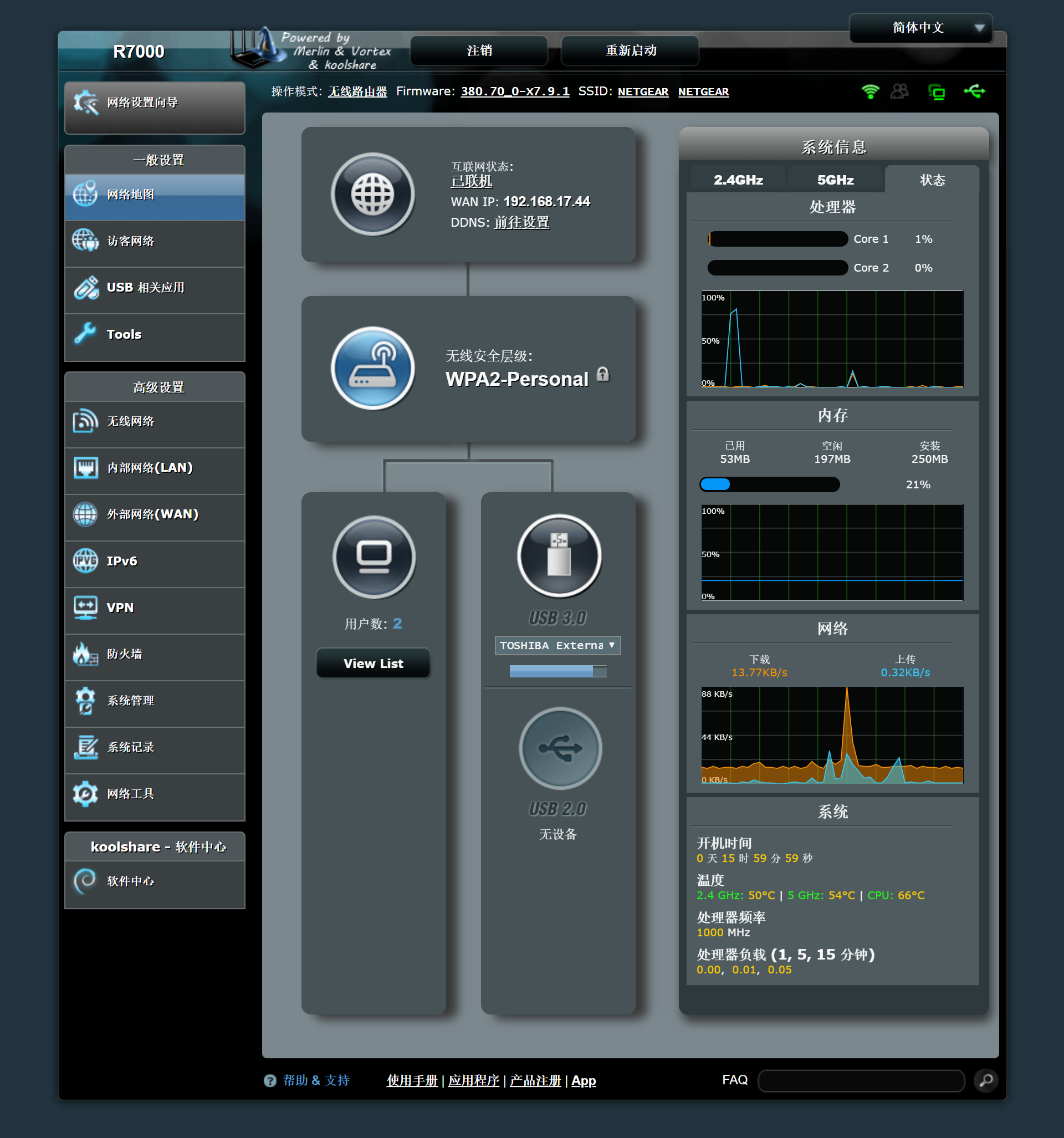This screenshot has width=1064, height=1138.
Task: Switch to the 5GHz tab
Action: [835, 180]
